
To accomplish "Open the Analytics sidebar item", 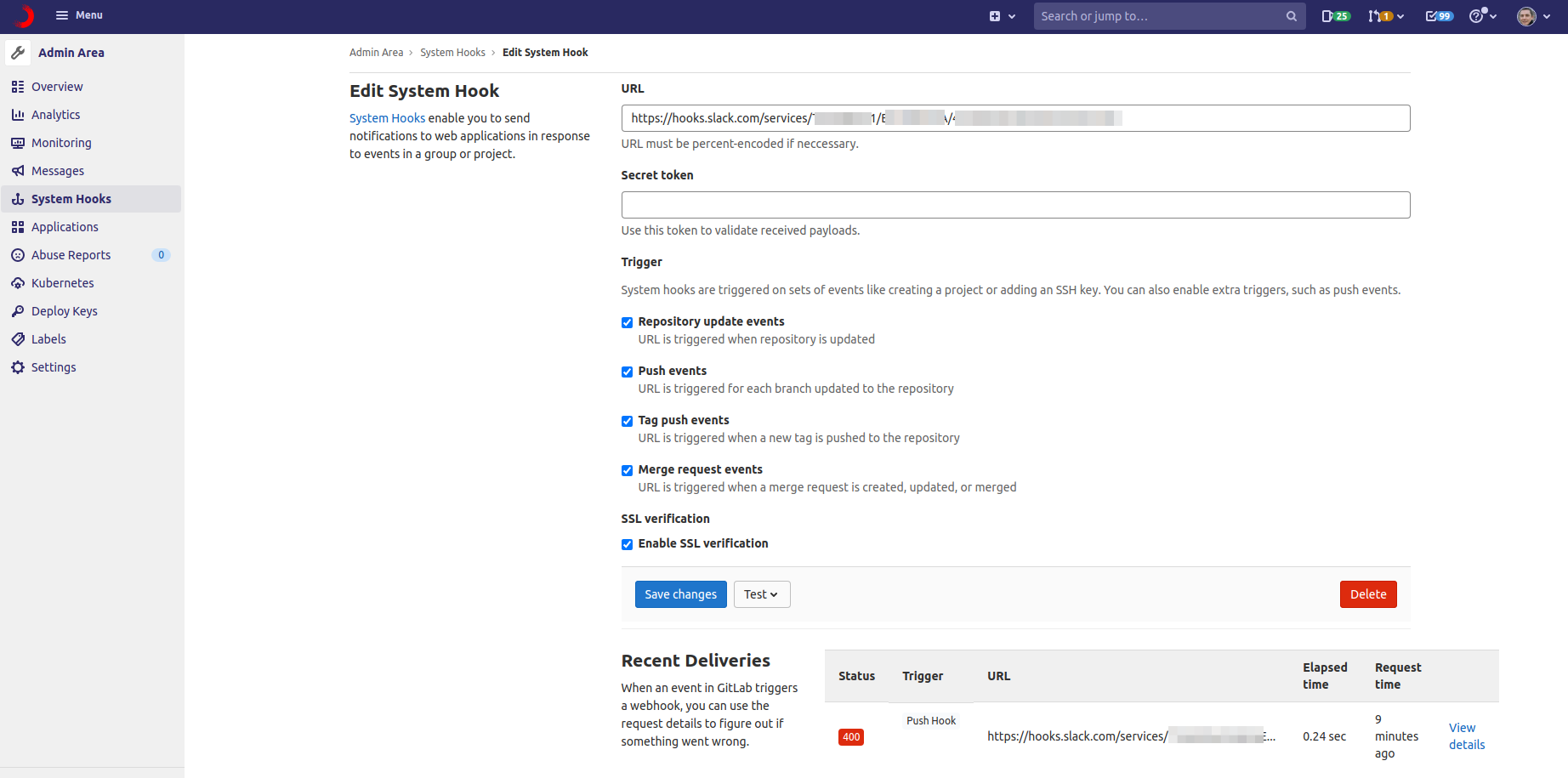I will pos(91,115).
